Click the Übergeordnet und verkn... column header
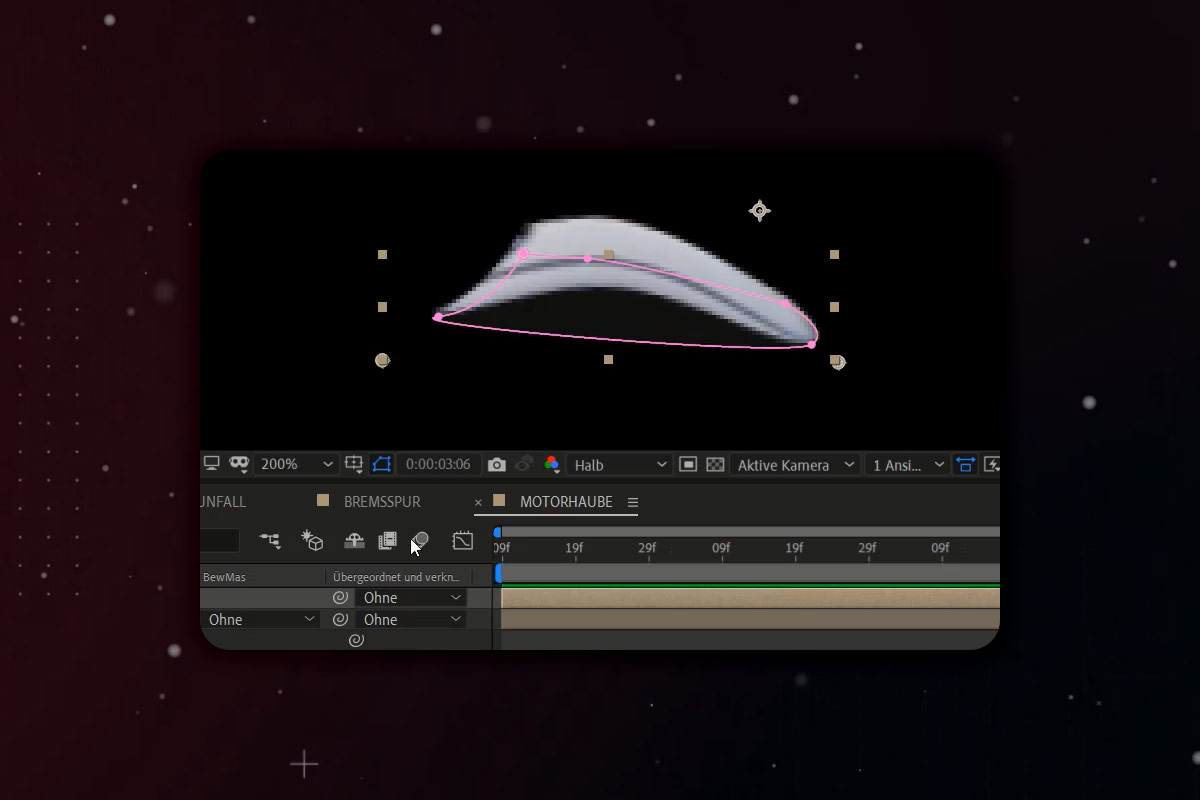This screenshot has width=1200, height=800. click(x=397, y=577)
